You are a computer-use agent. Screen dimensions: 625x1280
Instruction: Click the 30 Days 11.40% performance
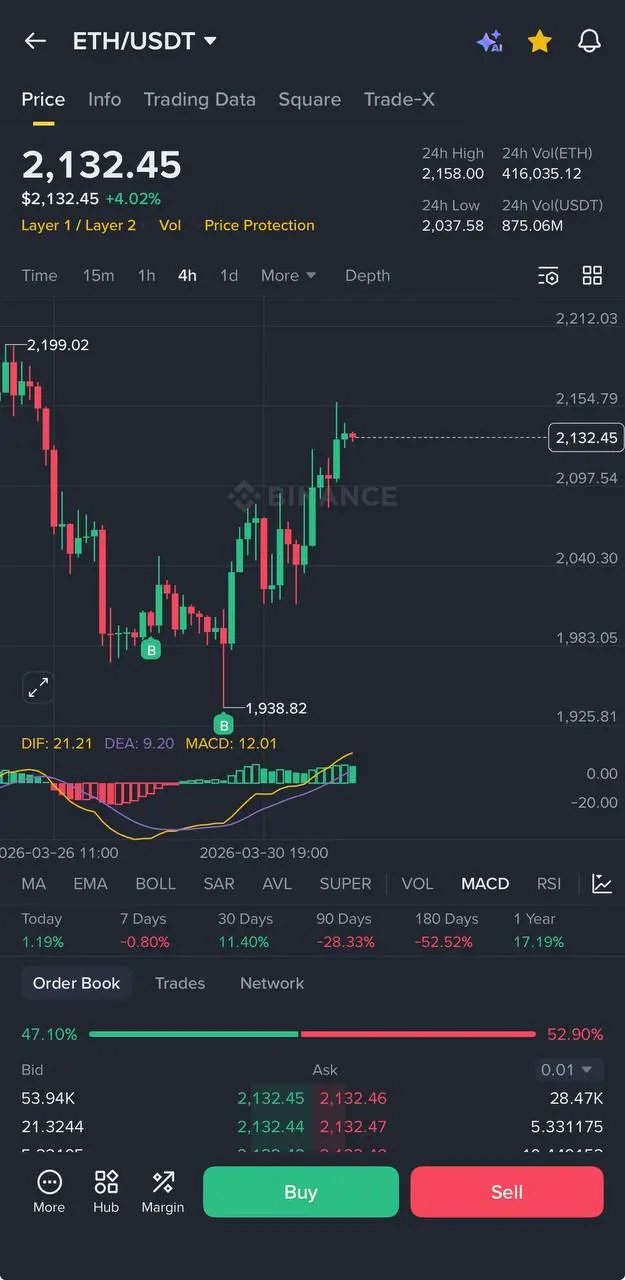coord(245,930)
